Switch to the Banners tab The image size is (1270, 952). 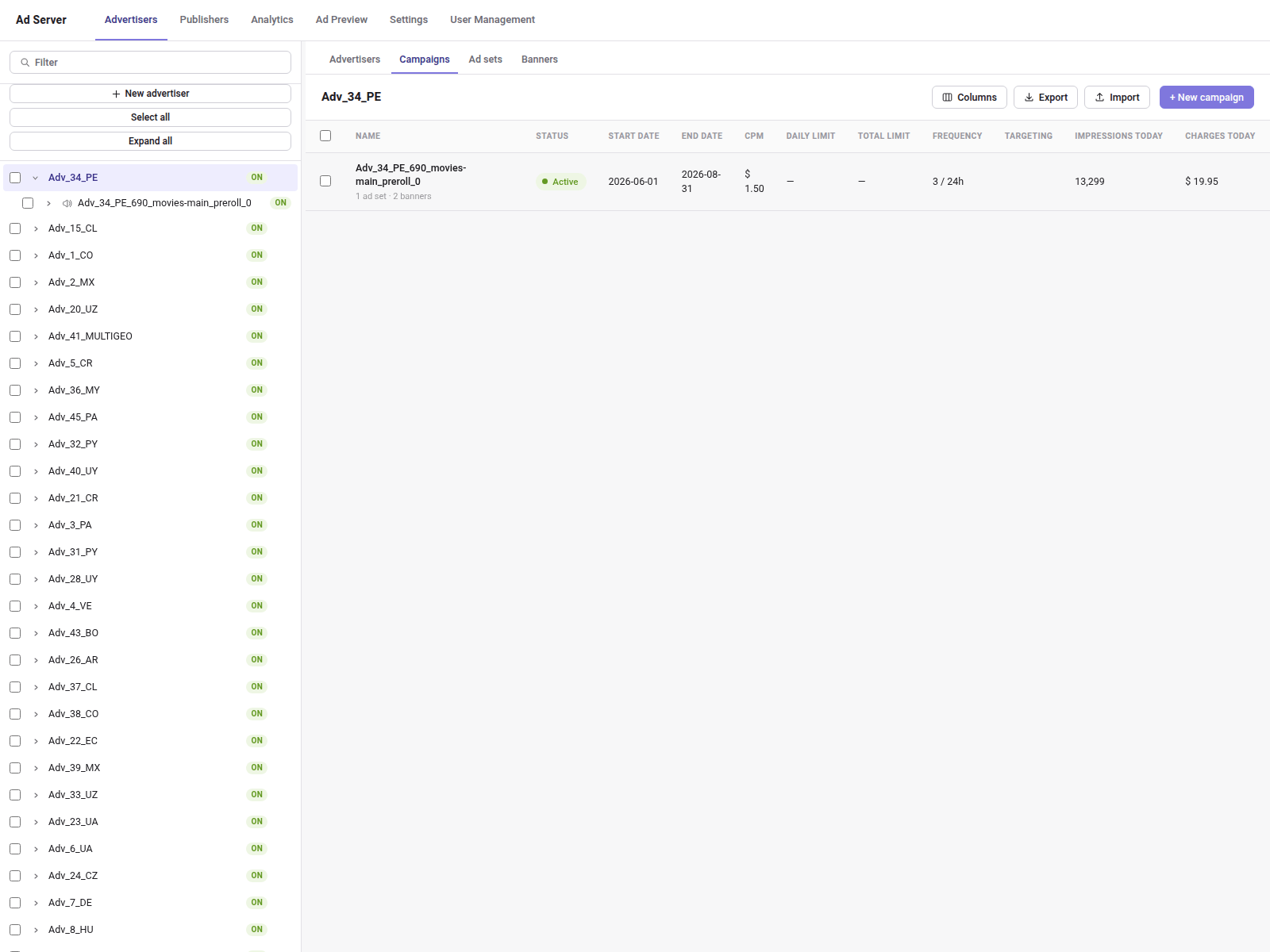click(x=540, y=59)
